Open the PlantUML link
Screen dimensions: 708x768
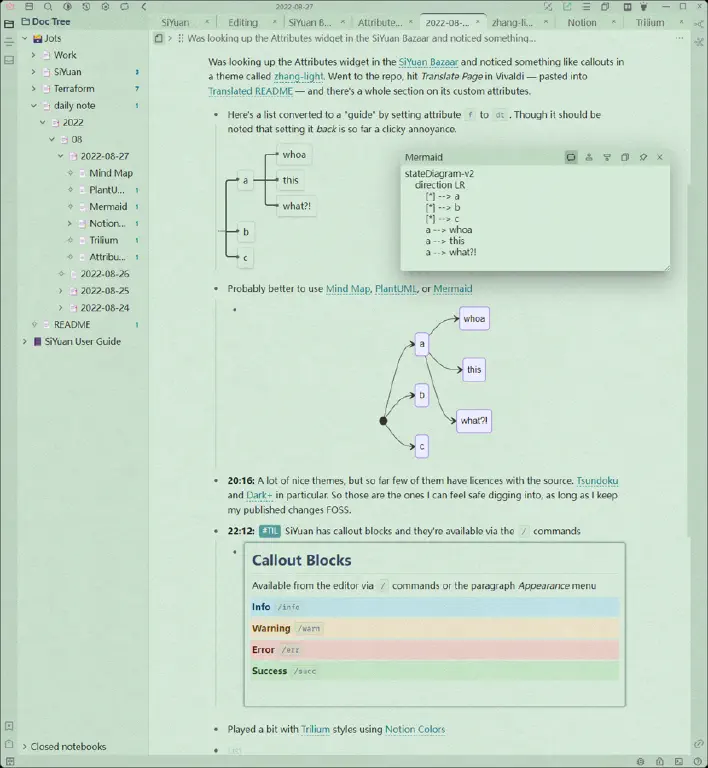click(395, 289)
